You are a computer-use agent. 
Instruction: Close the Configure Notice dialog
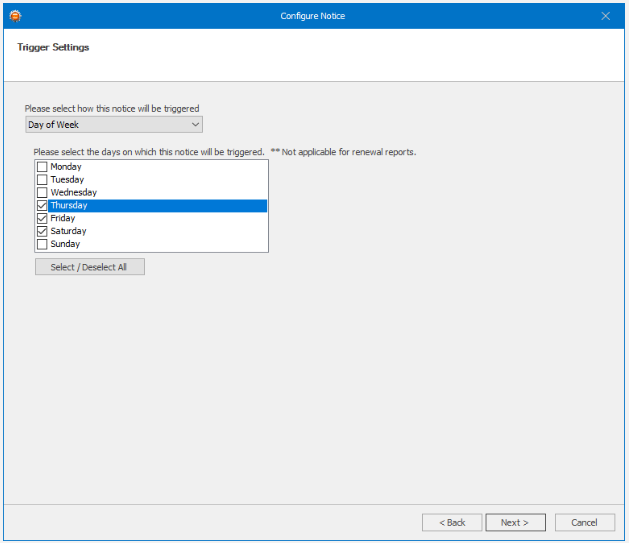tap(605, 16)
